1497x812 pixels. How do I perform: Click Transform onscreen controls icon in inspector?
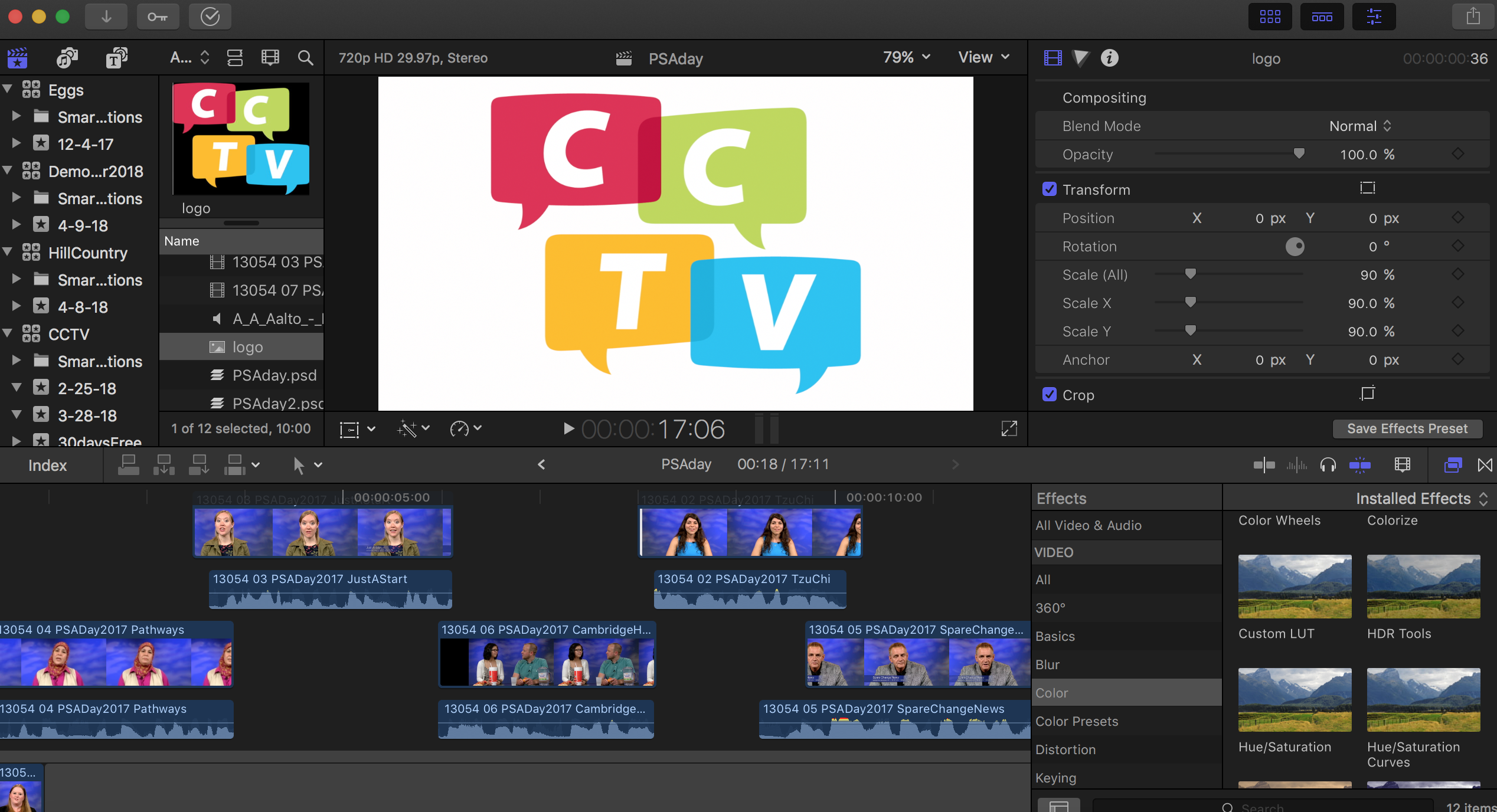click(x=1368, y=188)
